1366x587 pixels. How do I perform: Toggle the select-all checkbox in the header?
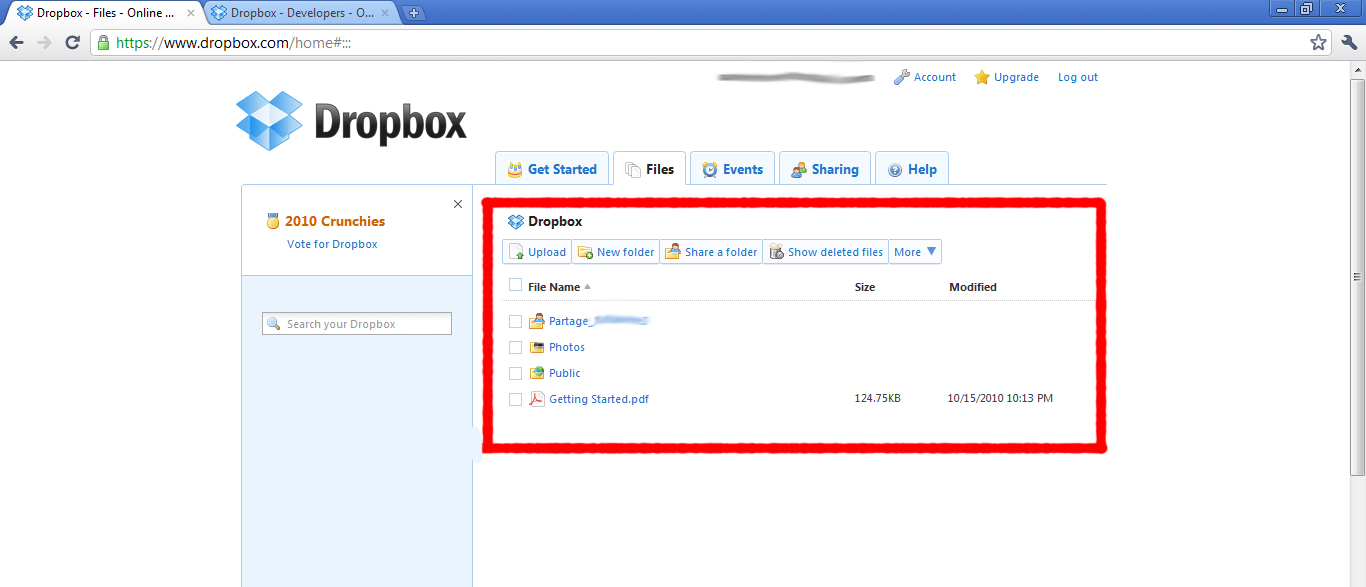tap(516, 286)
